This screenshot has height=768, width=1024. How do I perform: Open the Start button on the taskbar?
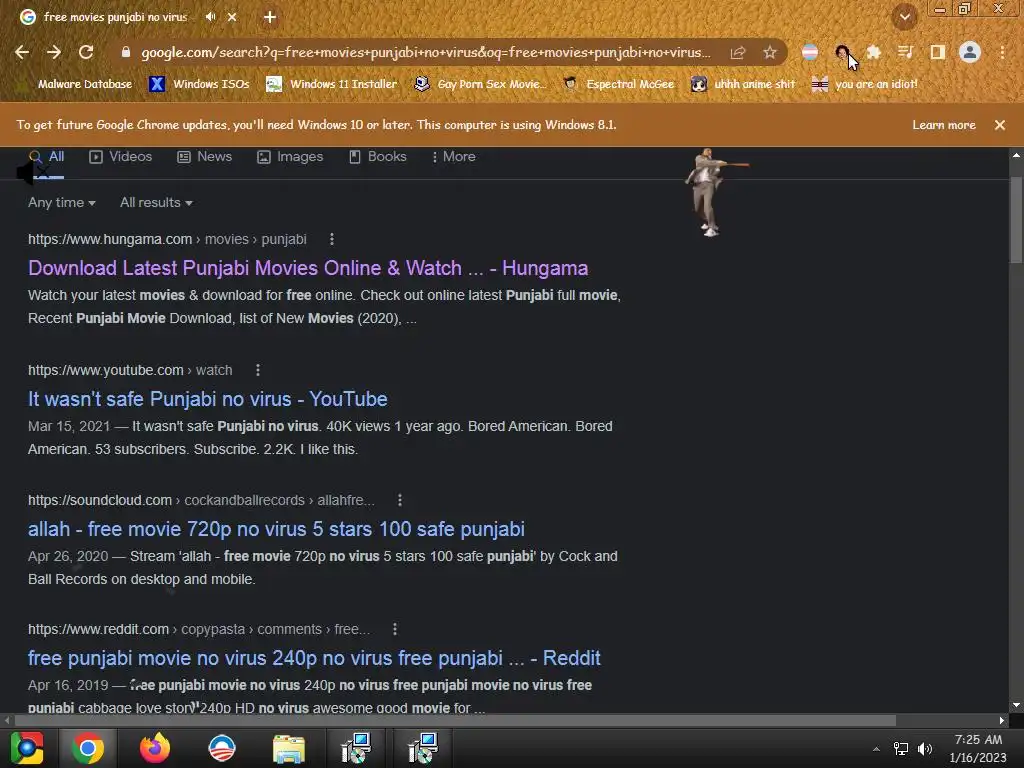27,748
